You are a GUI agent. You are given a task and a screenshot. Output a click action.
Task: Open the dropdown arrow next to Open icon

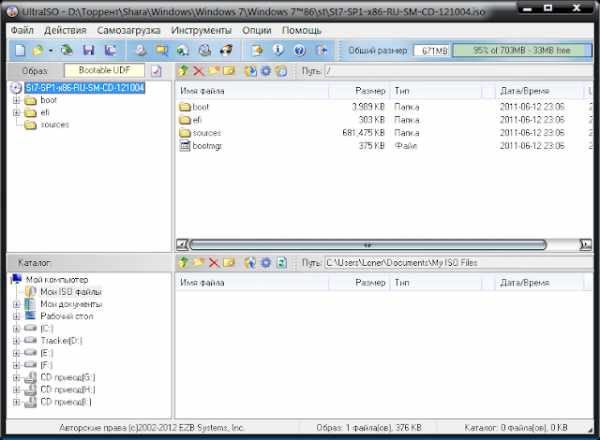(51, 49)
